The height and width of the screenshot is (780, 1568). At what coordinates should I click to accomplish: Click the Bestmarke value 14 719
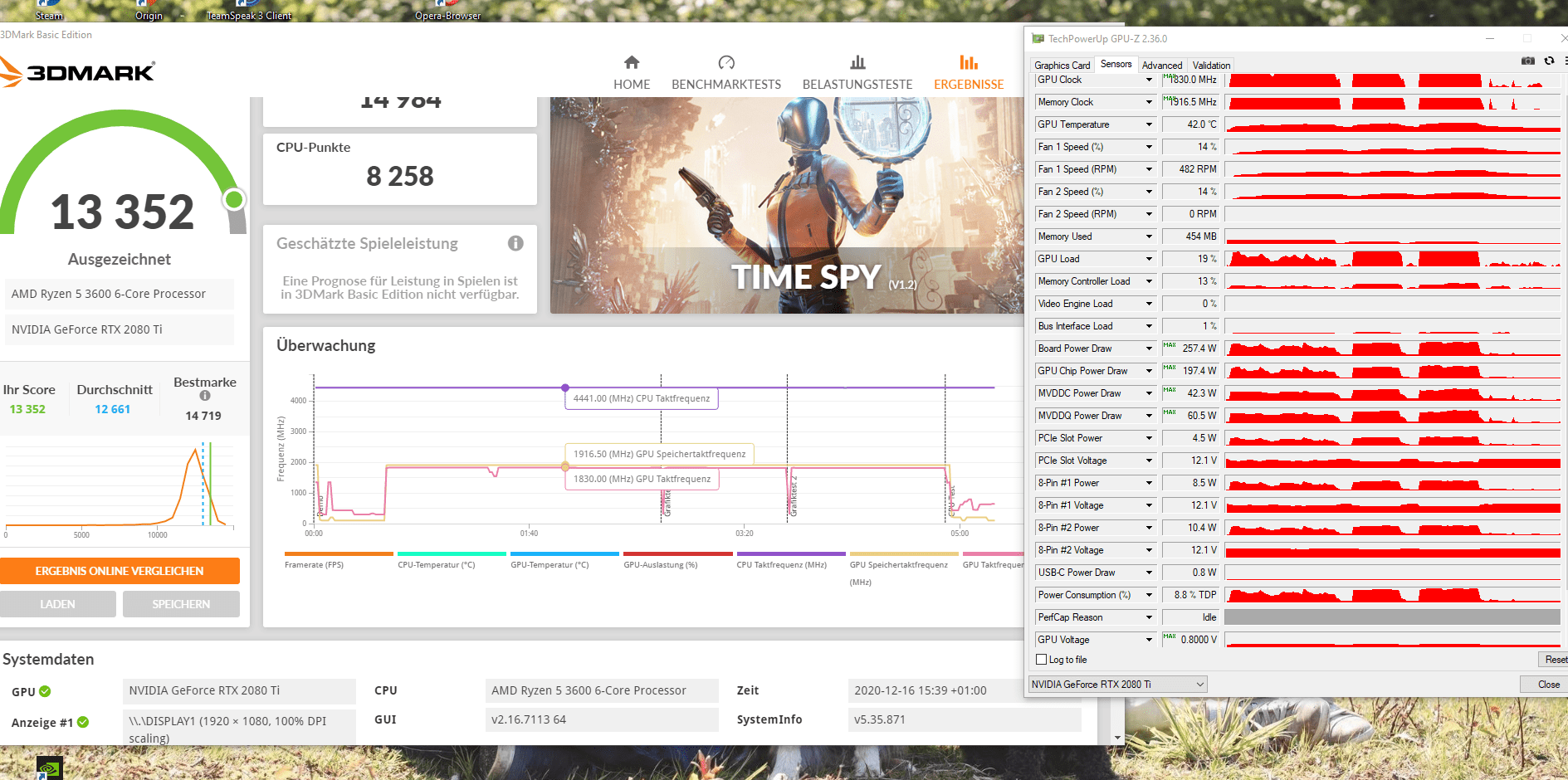click(x=203, y=416)
